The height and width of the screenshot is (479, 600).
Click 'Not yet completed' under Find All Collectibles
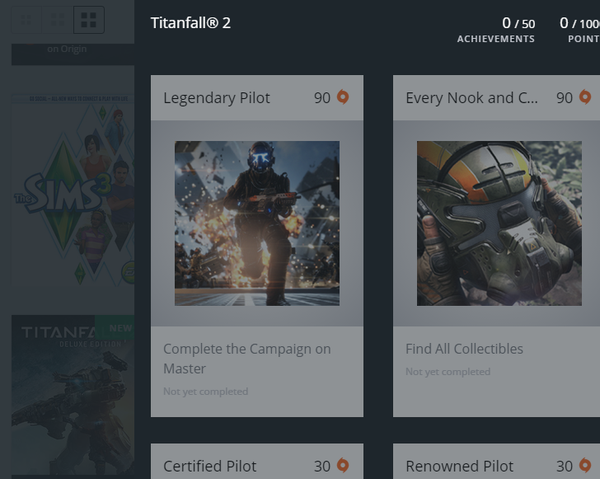[448, 372]
